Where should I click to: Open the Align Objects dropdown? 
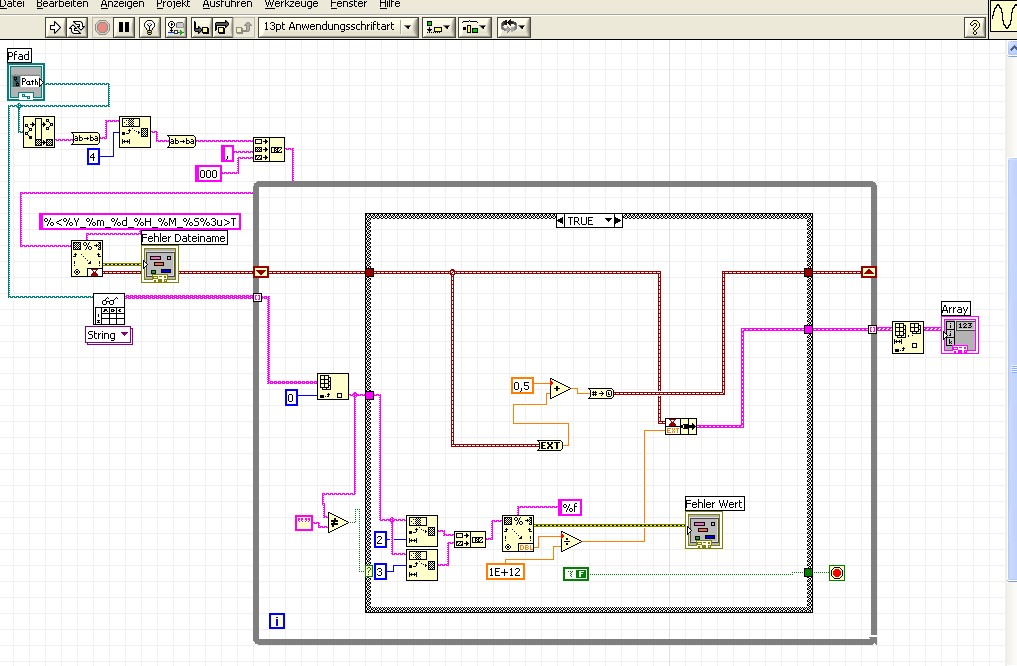pos(438,27)
